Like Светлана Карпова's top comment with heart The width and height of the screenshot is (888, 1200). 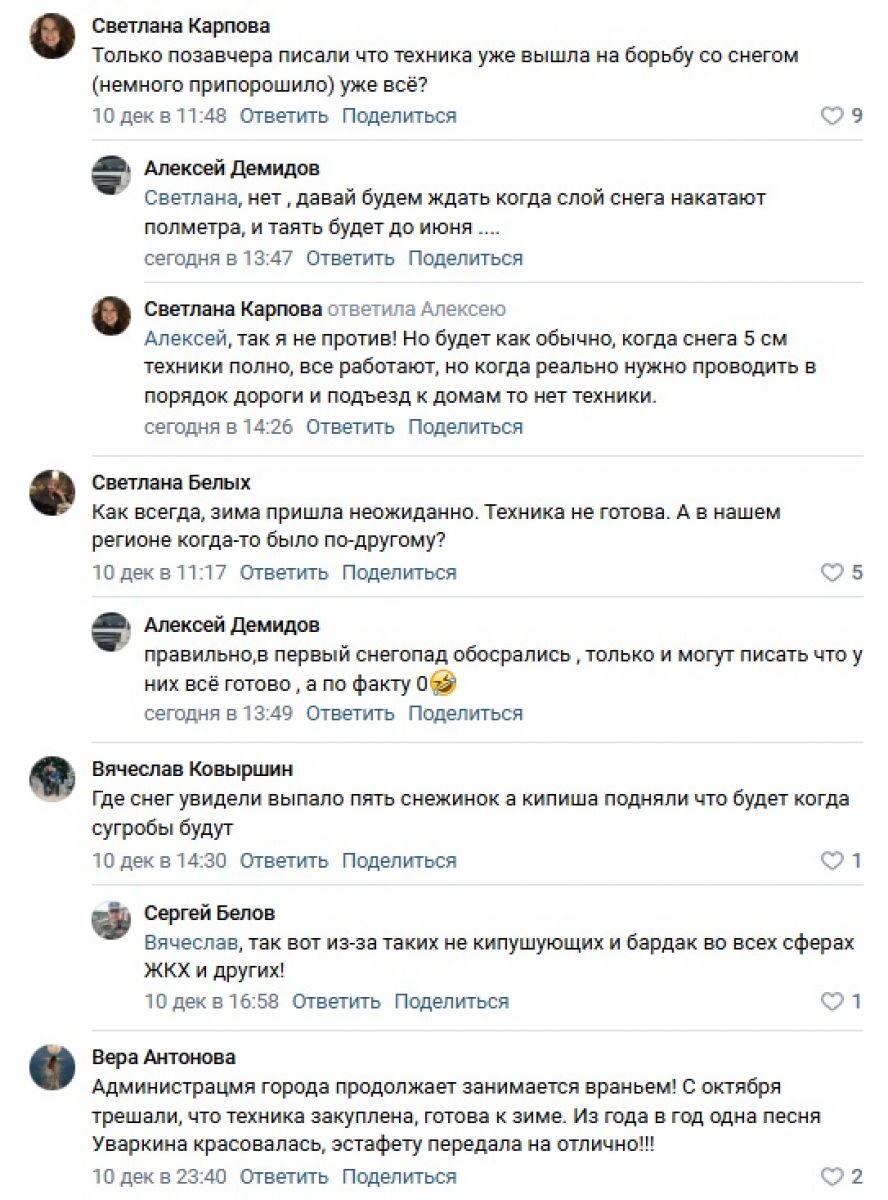point(832,116)
